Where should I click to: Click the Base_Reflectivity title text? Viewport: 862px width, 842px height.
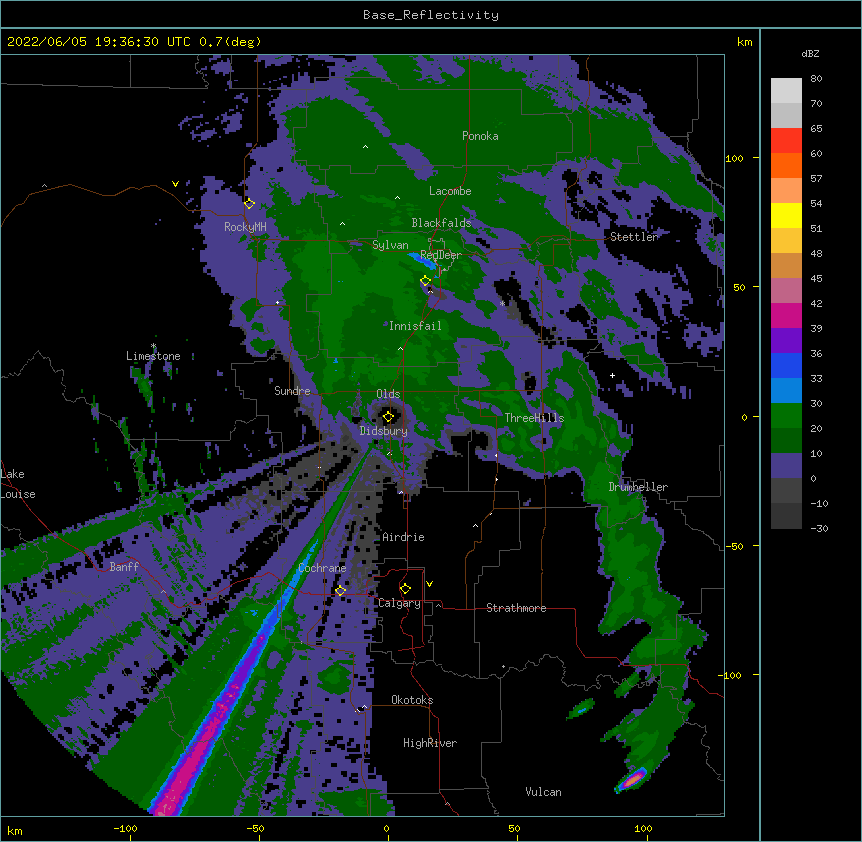tap(431, 15)
